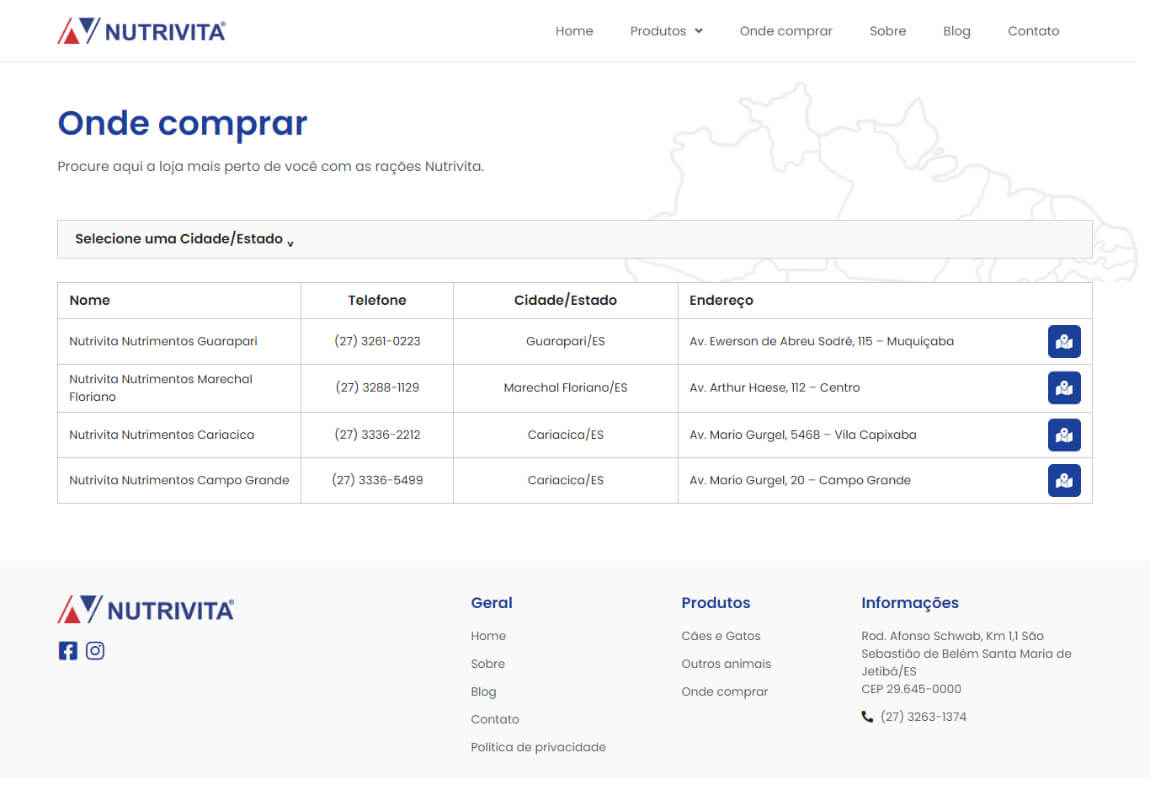Click the Contato link in footer
1150x785 pixels.
495,719
